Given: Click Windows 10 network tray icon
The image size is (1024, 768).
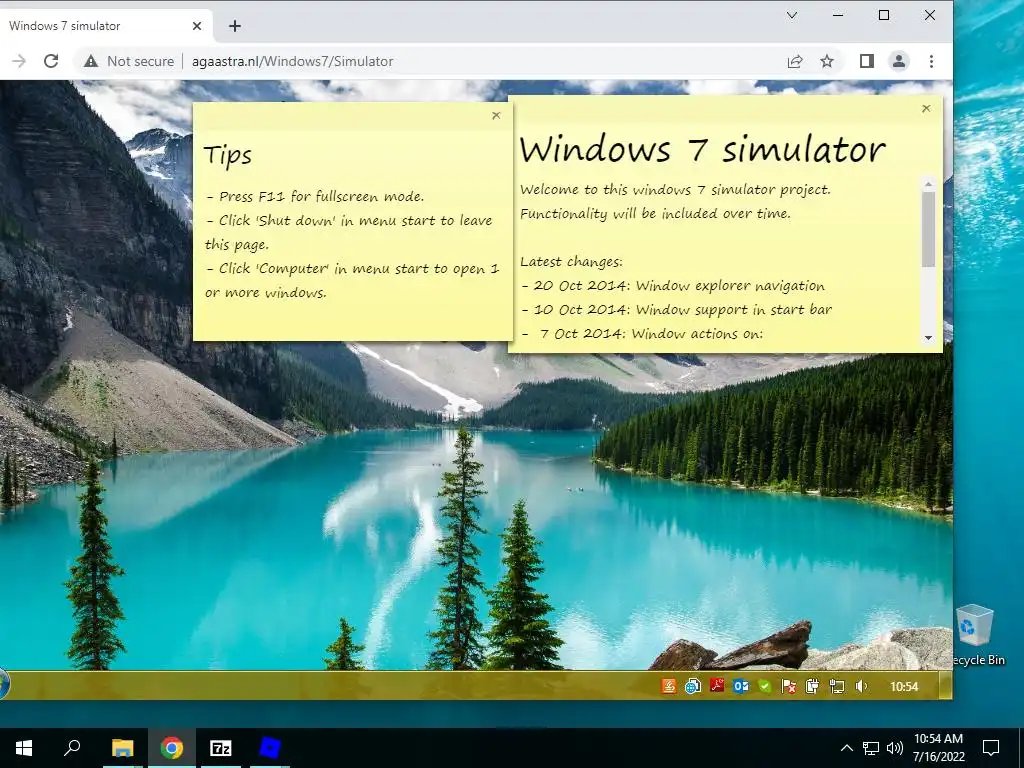Looking at the screenshot, I should [x=871, y=748].
